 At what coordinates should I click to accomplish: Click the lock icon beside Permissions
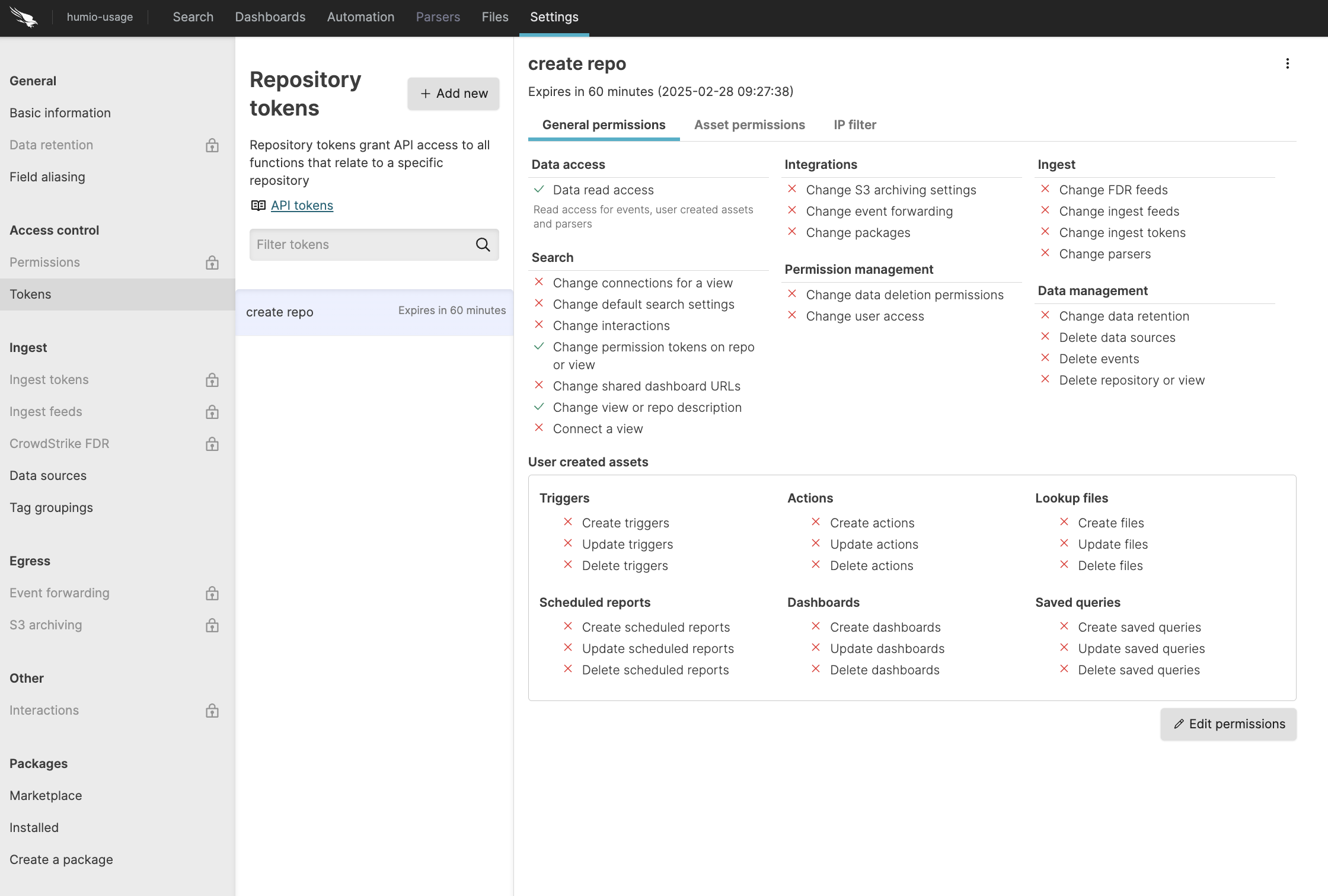212,263
